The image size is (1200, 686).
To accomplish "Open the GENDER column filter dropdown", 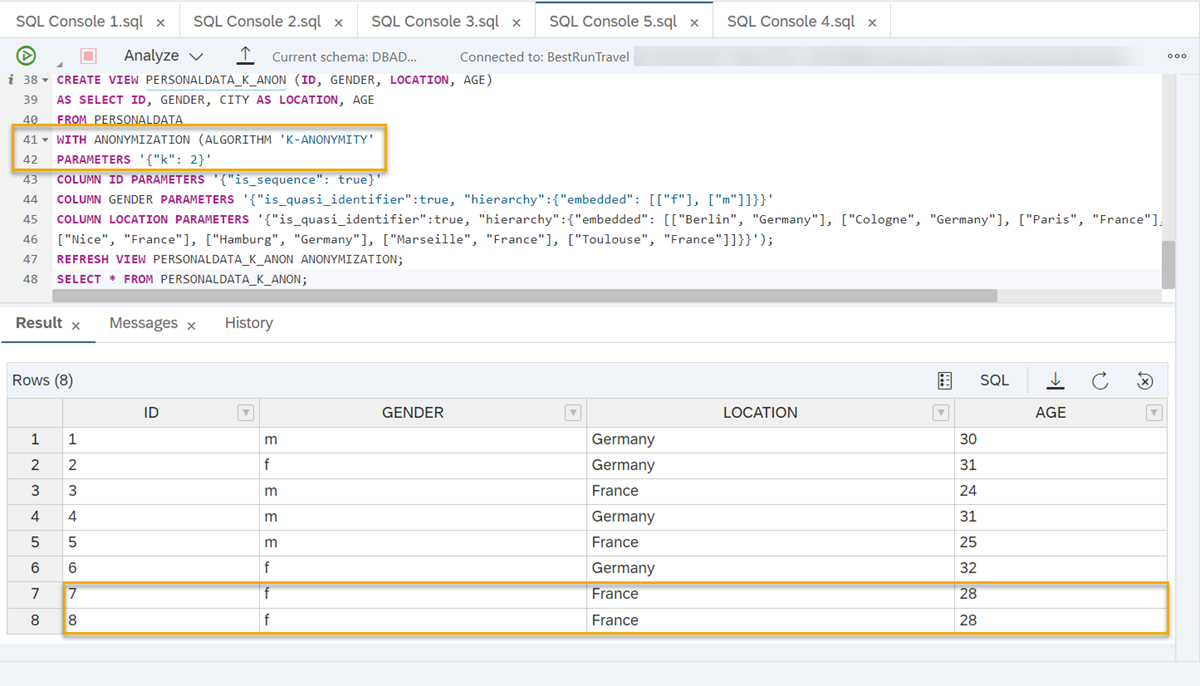I will 573,413.
